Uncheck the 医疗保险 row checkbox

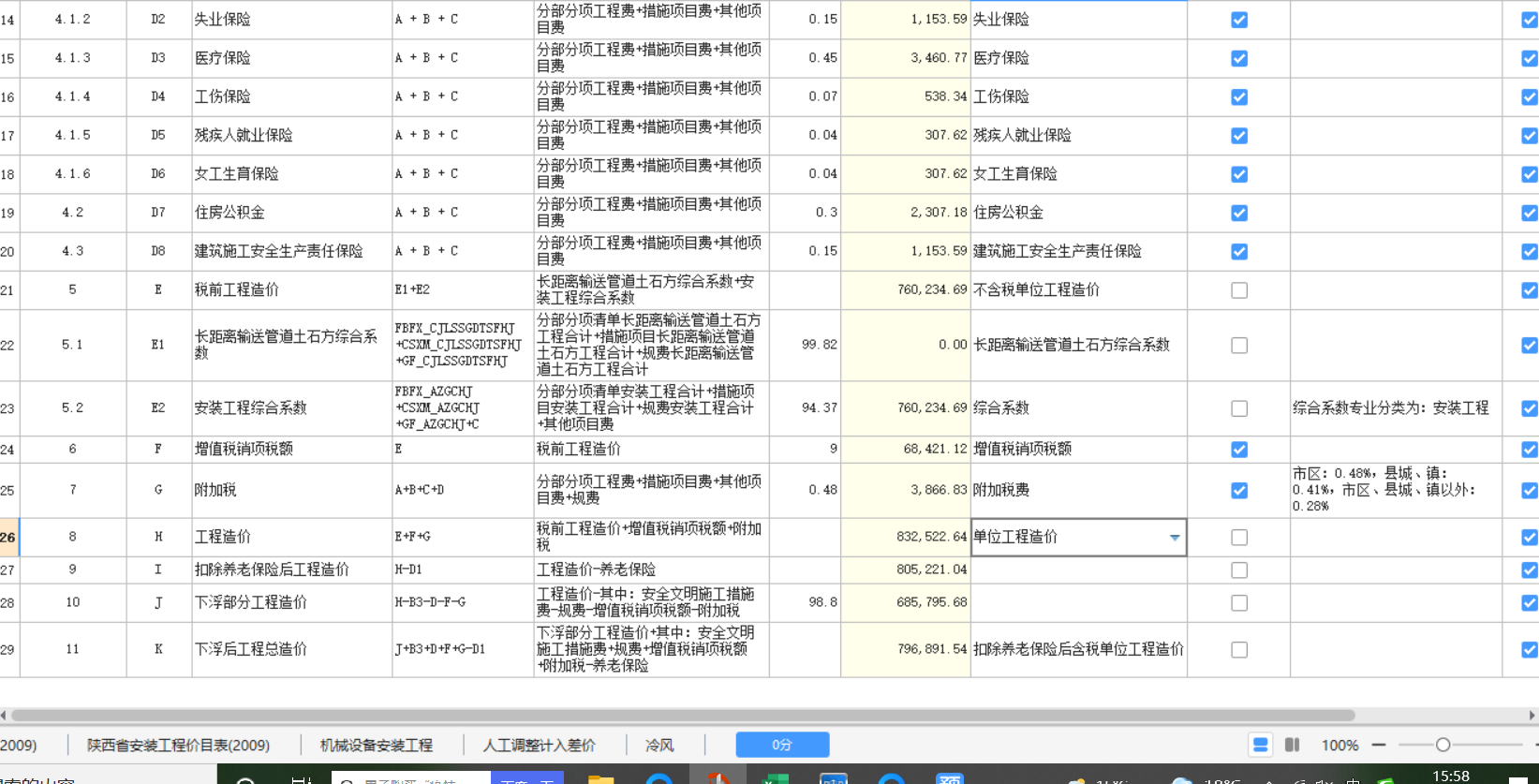[x=1239, y=58]
